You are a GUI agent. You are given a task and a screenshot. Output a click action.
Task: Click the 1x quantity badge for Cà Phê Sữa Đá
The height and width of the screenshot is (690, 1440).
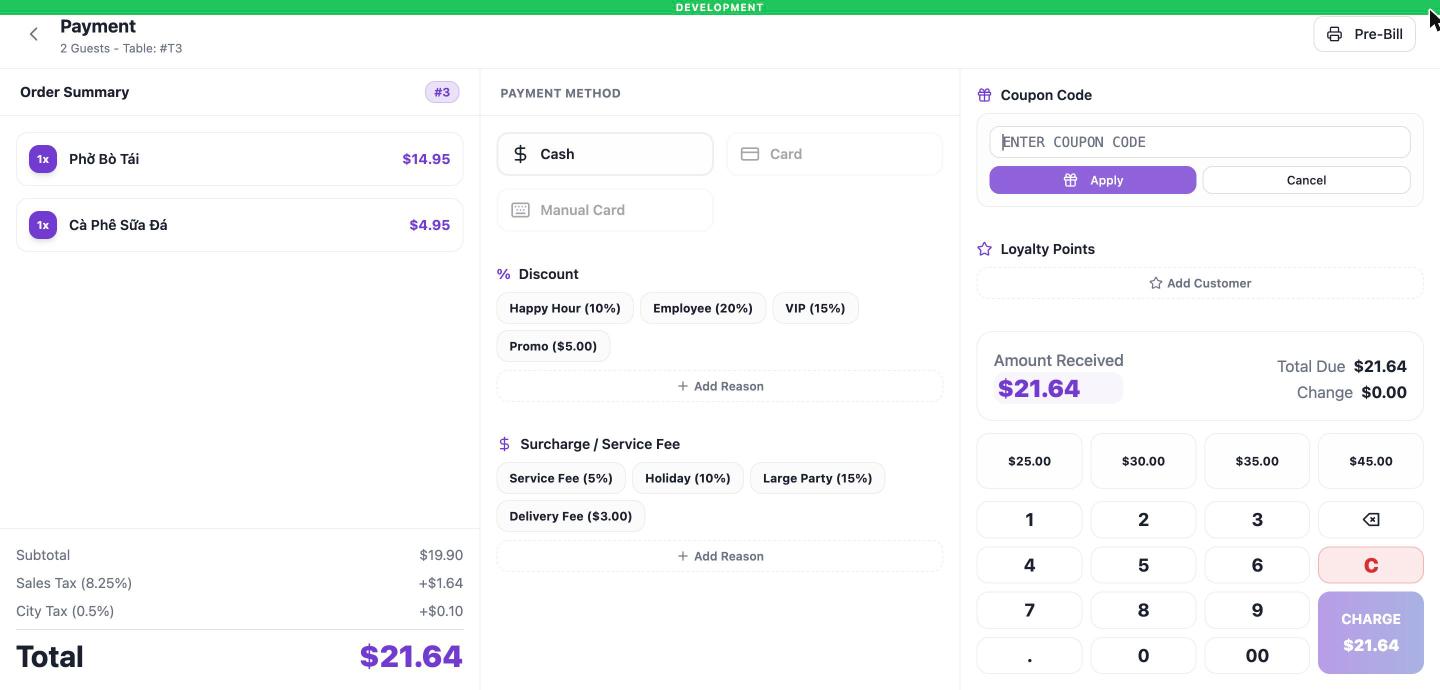click(x=43, y=225)
